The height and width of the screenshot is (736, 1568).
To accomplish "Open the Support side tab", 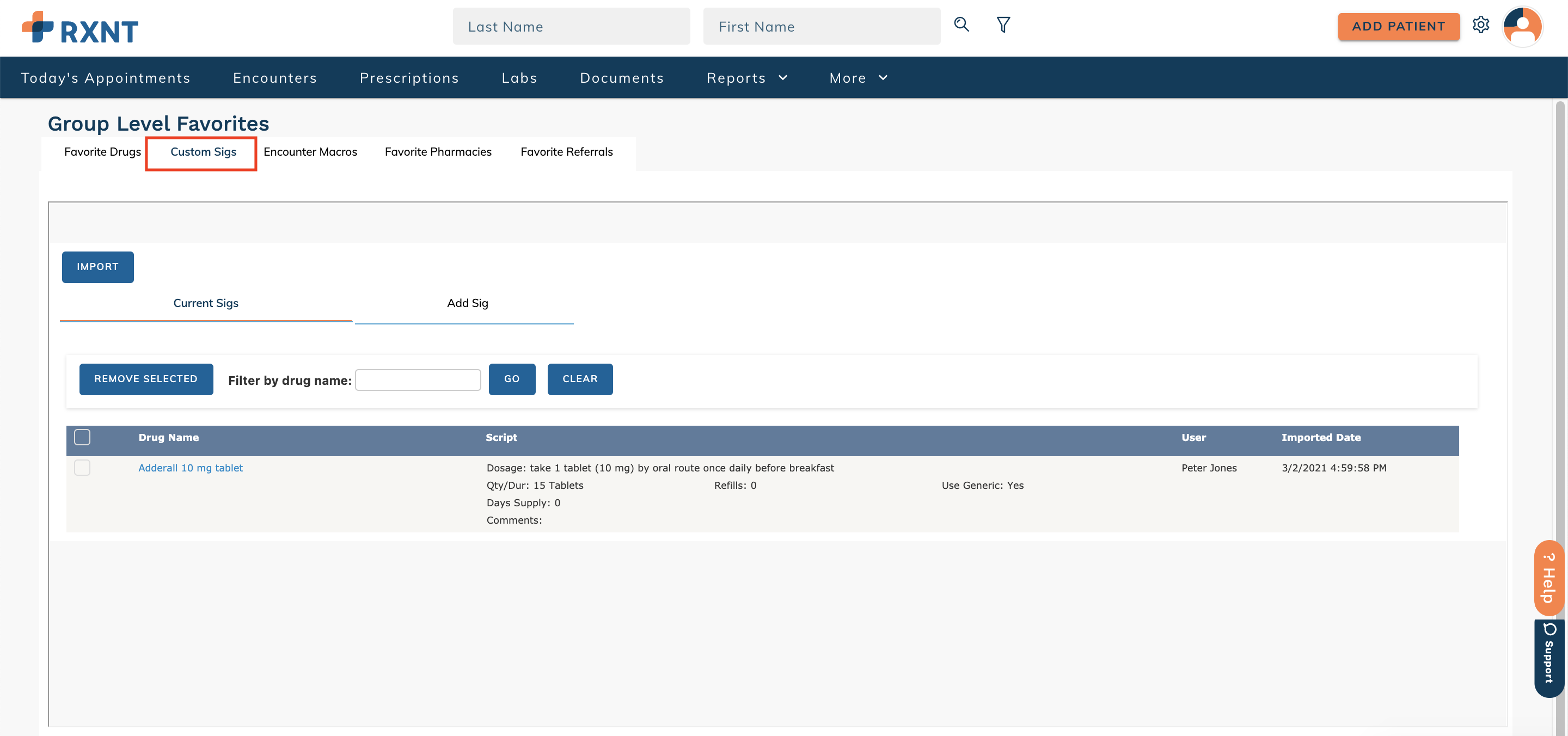I will tap(1548, 659).
